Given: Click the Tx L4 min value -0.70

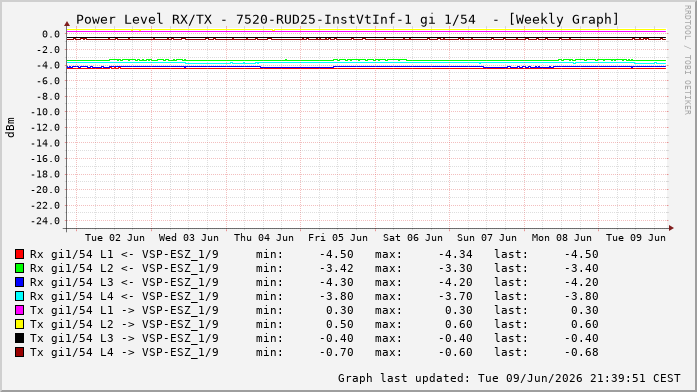Looking at the screenshot, I should click(x=336, y=352).
